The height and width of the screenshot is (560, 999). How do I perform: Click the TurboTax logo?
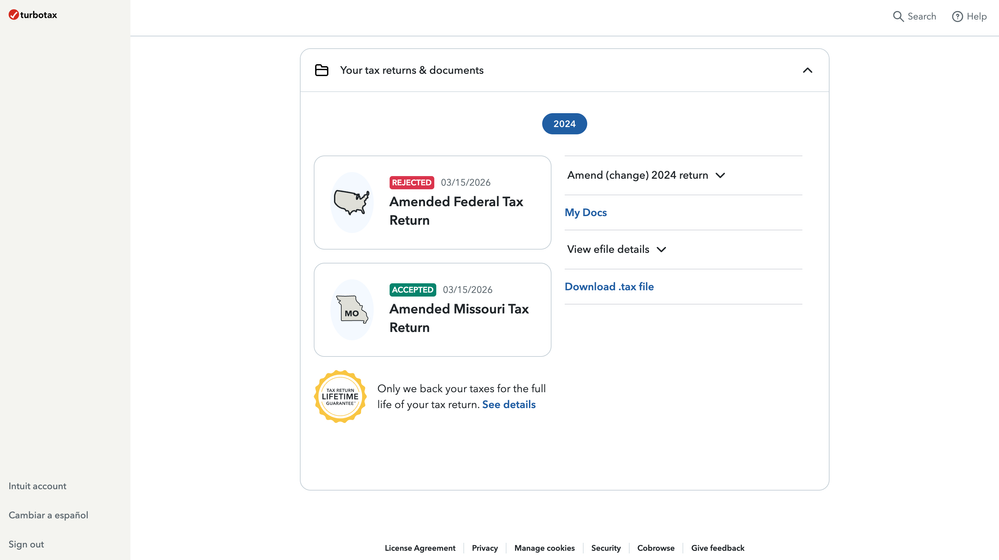pos(33,15)
